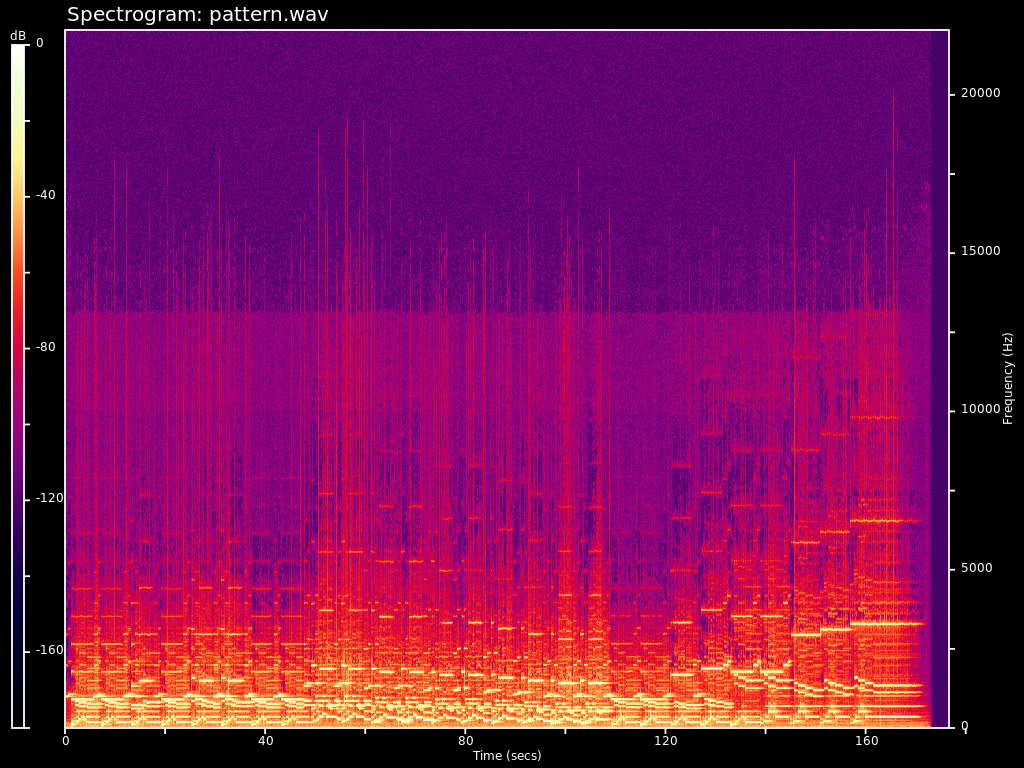Image resolution: width=1024 pixels, height=768 pixels.
Task: Click the -160 dB color scale label
Action: (50, 651)
